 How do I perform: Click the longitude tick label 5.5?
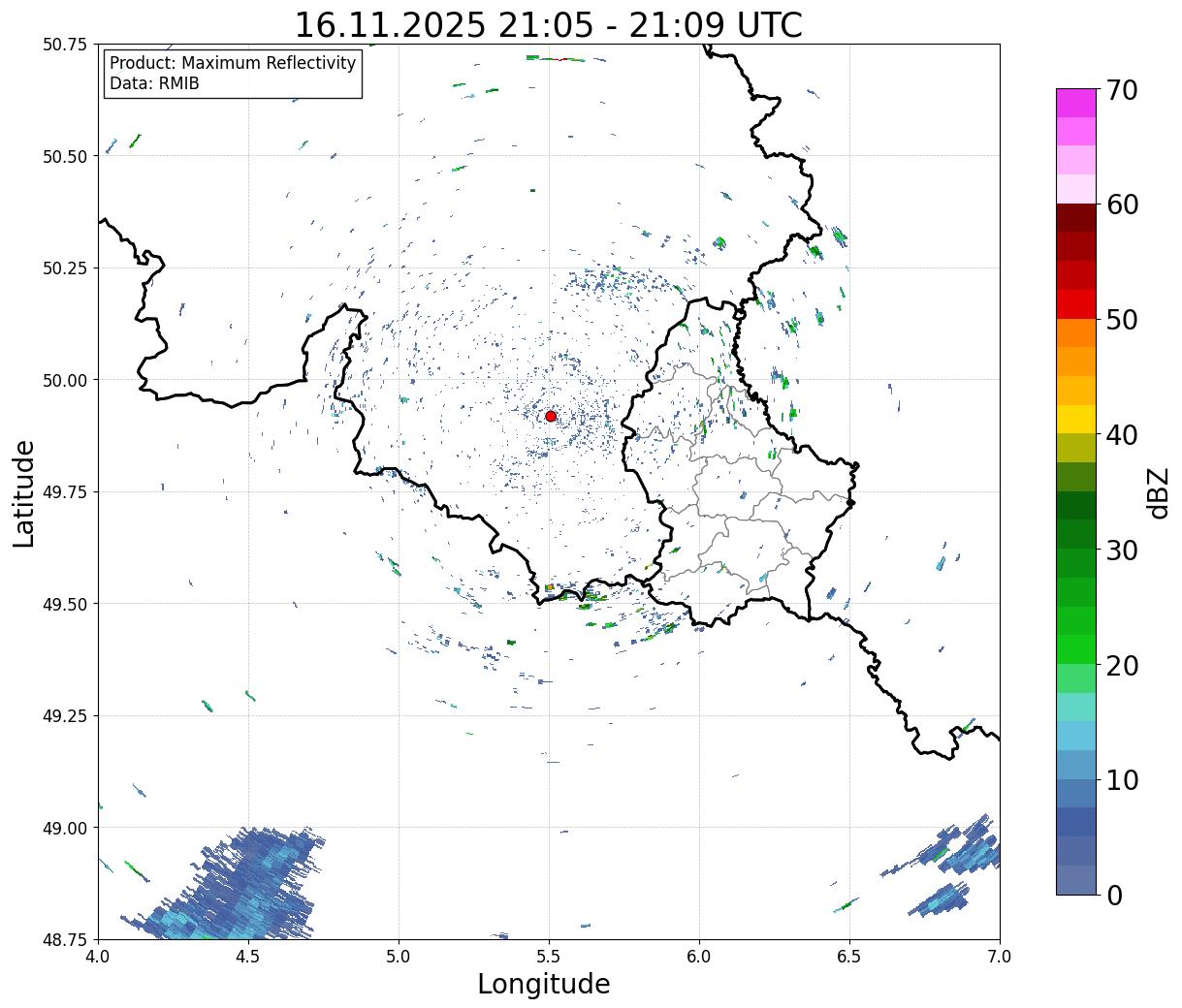click(x=549, y=957)
